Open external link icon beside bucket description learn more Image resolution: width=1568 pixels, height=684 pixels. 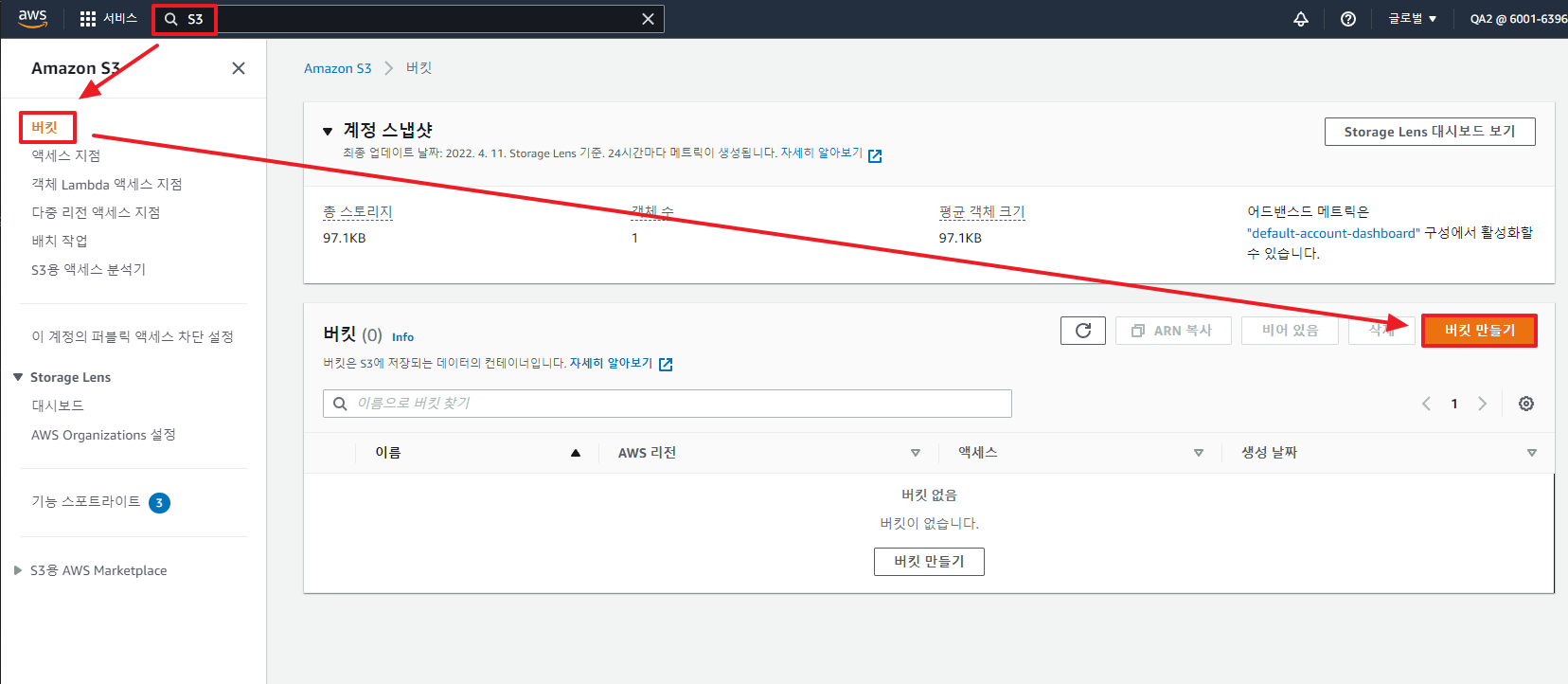tap(666, 365)
